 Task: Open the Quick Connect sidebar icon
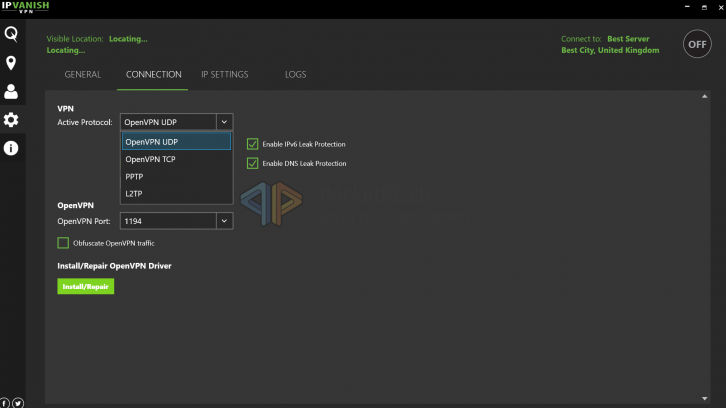11,36
